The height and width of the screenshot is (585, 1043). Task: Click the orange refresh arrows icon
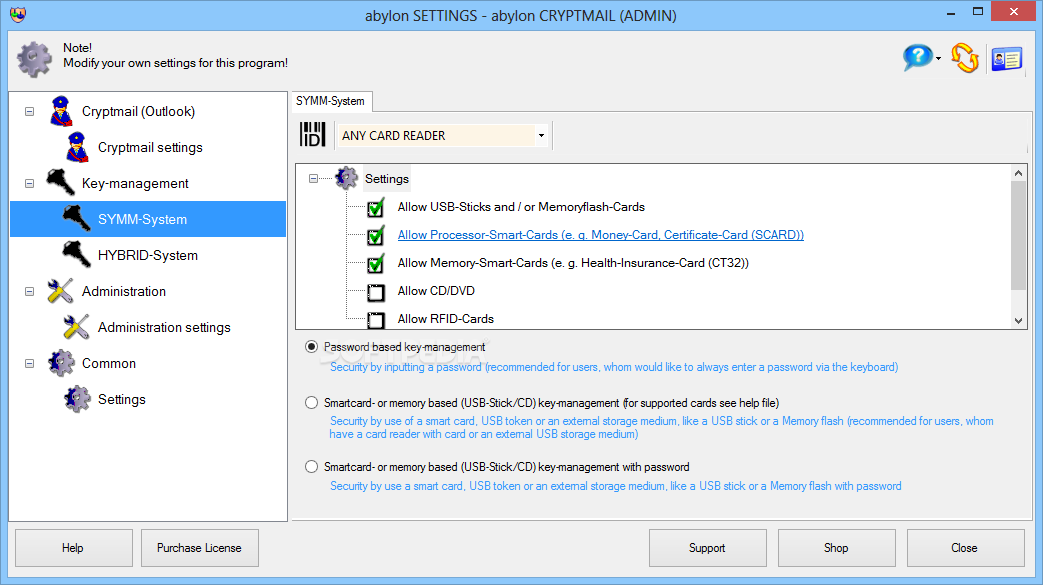click(x=965, y=58)
